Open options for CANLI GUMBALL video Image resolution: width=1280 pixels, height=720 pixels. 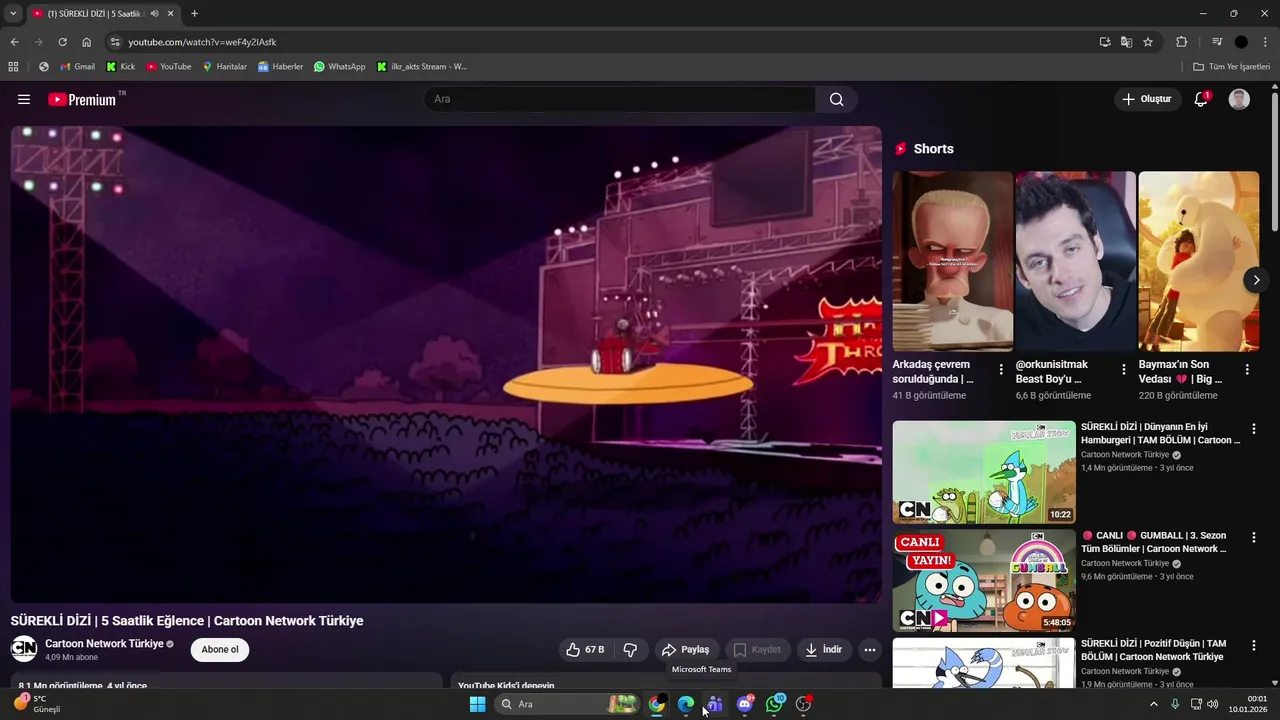(x=1254, y=537)
